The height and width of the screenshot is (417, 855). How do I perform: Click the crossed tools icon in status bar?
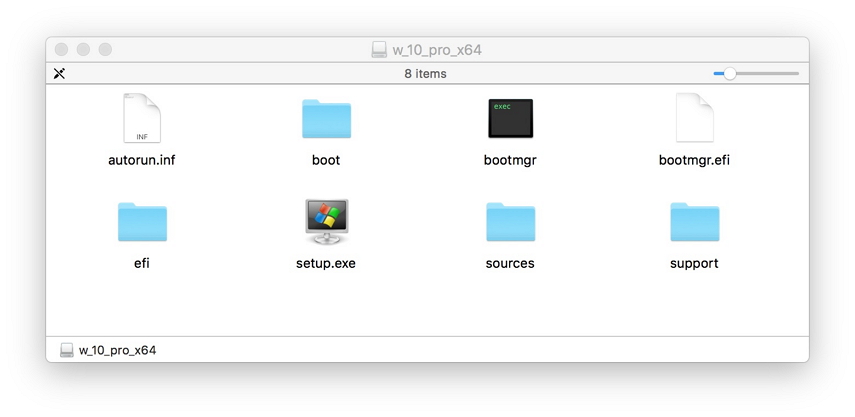point(59,74)
